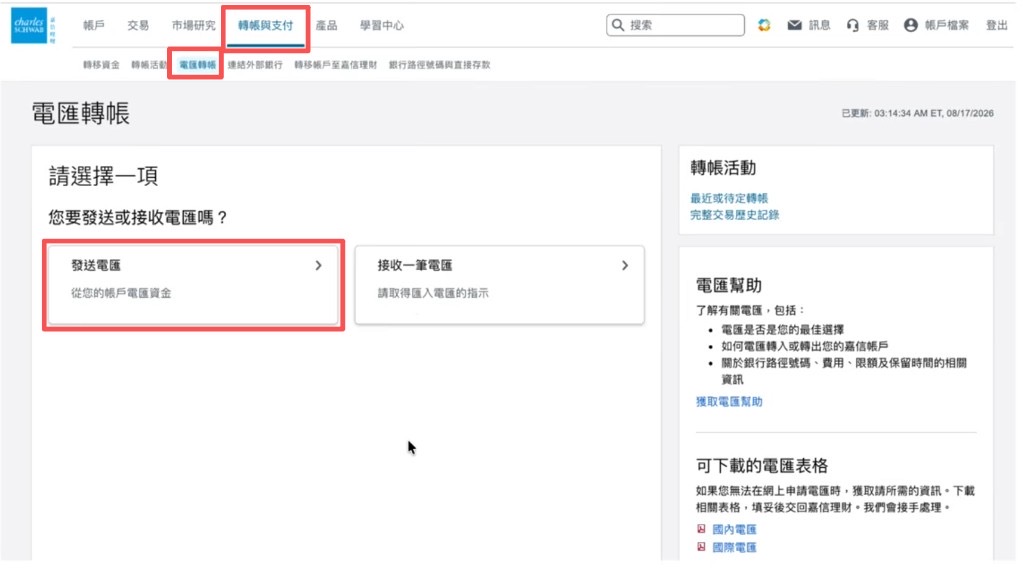Click the PDF icon beside 國內電匯

[x=701, y=529]
